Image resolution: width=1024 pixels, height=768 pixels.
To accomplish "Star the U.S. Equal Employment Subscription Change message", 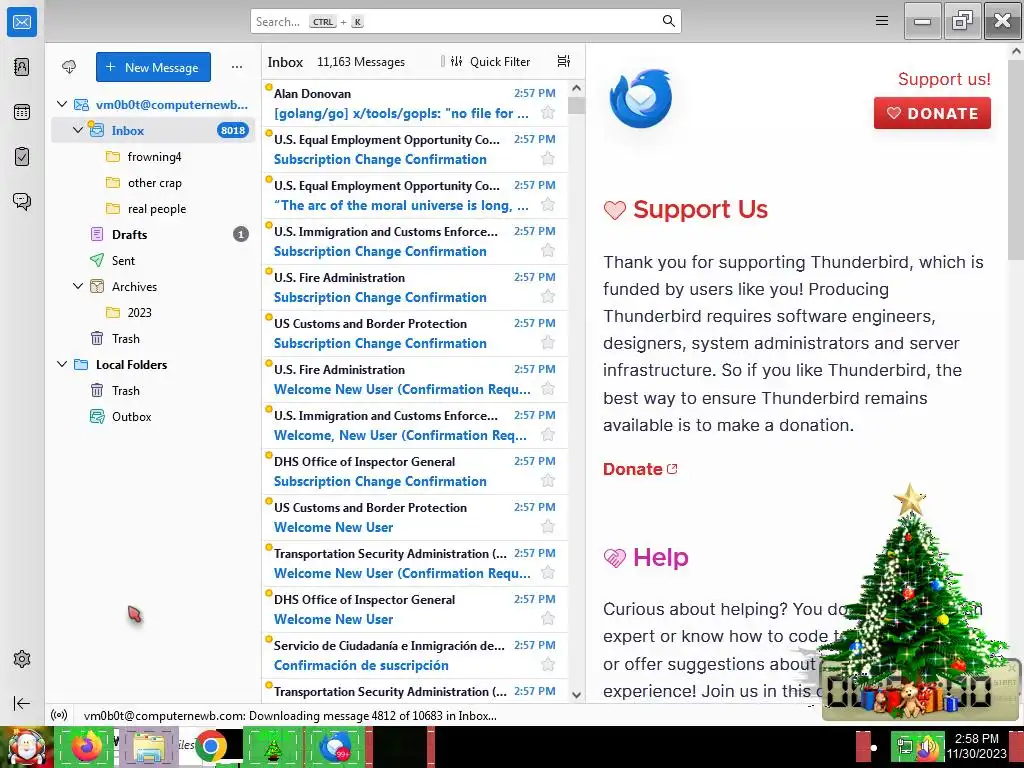I will pos(548,159).
